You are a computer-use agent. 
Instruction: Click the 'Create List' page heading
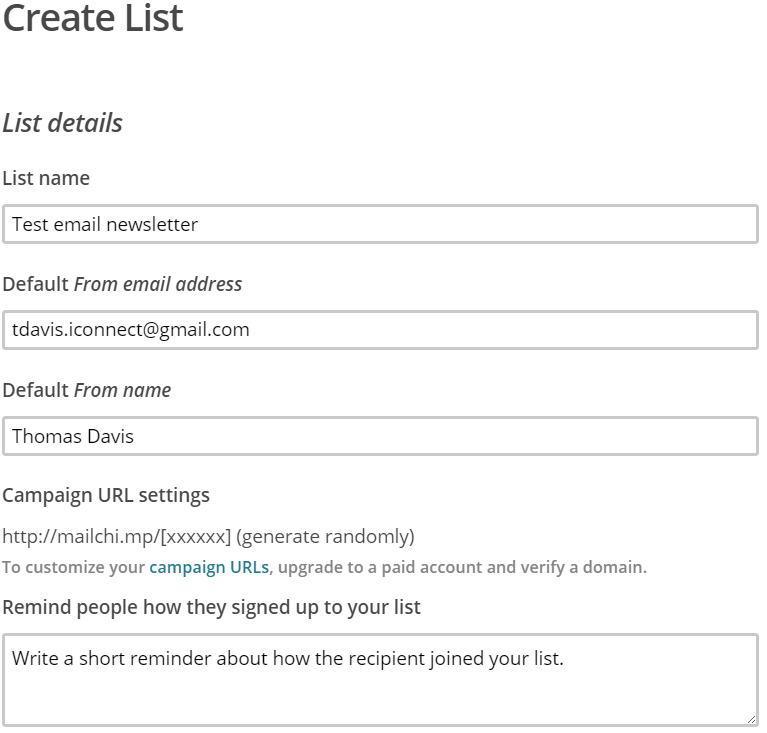[x=93, y=19]
